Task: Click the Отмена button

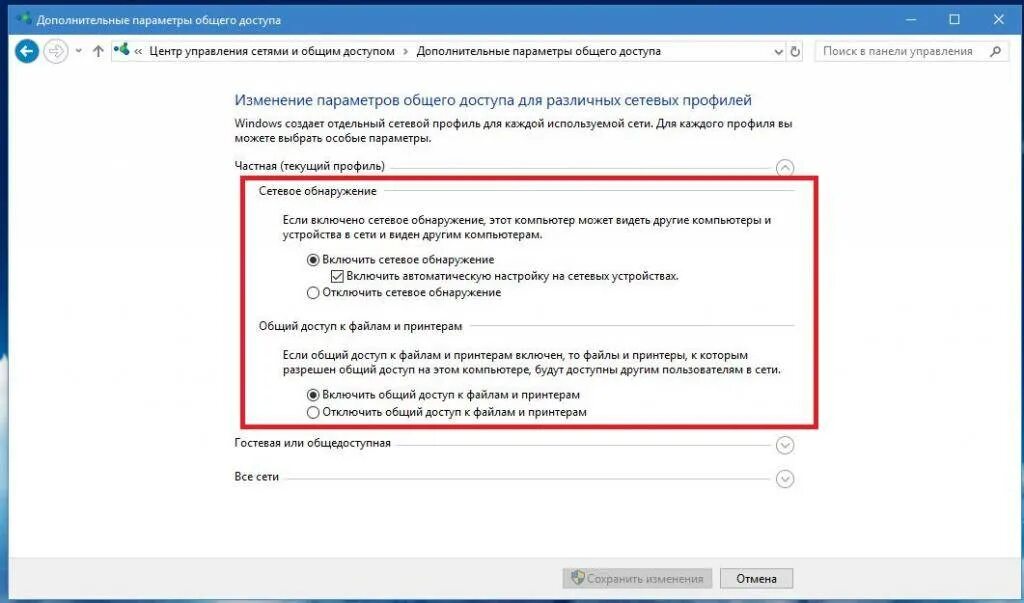Action: (756, 579)
